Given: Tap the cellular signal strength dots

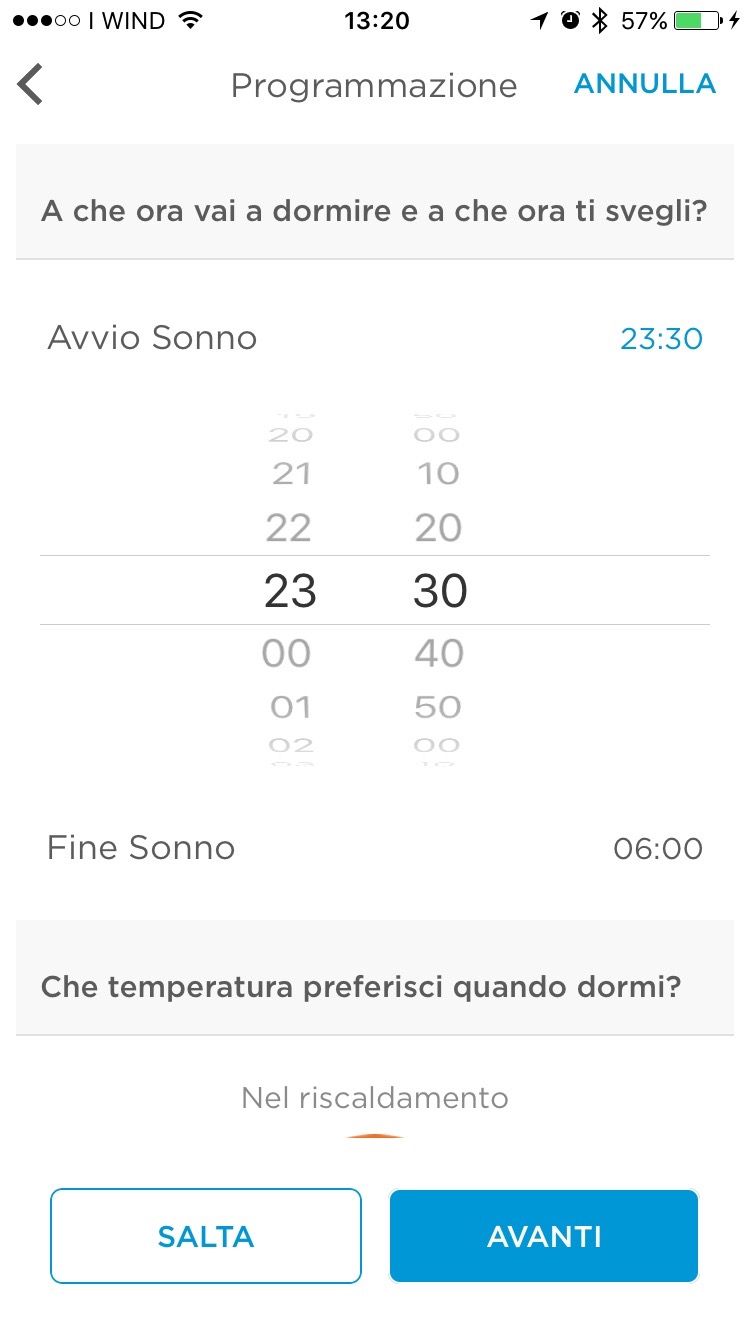Looking at the screenshot, I should 46,20.
